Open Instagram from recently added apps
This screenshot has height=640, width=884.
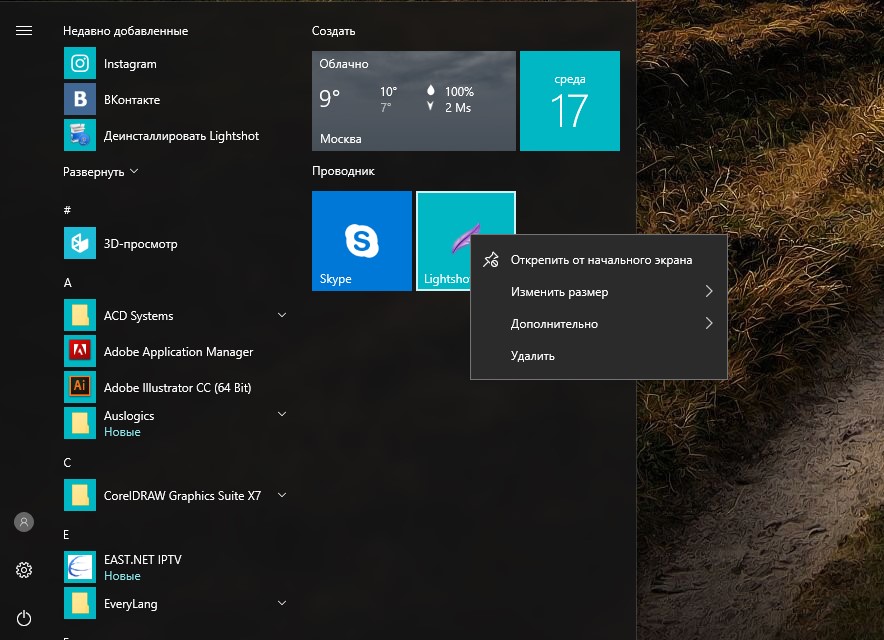pos(130,64)
